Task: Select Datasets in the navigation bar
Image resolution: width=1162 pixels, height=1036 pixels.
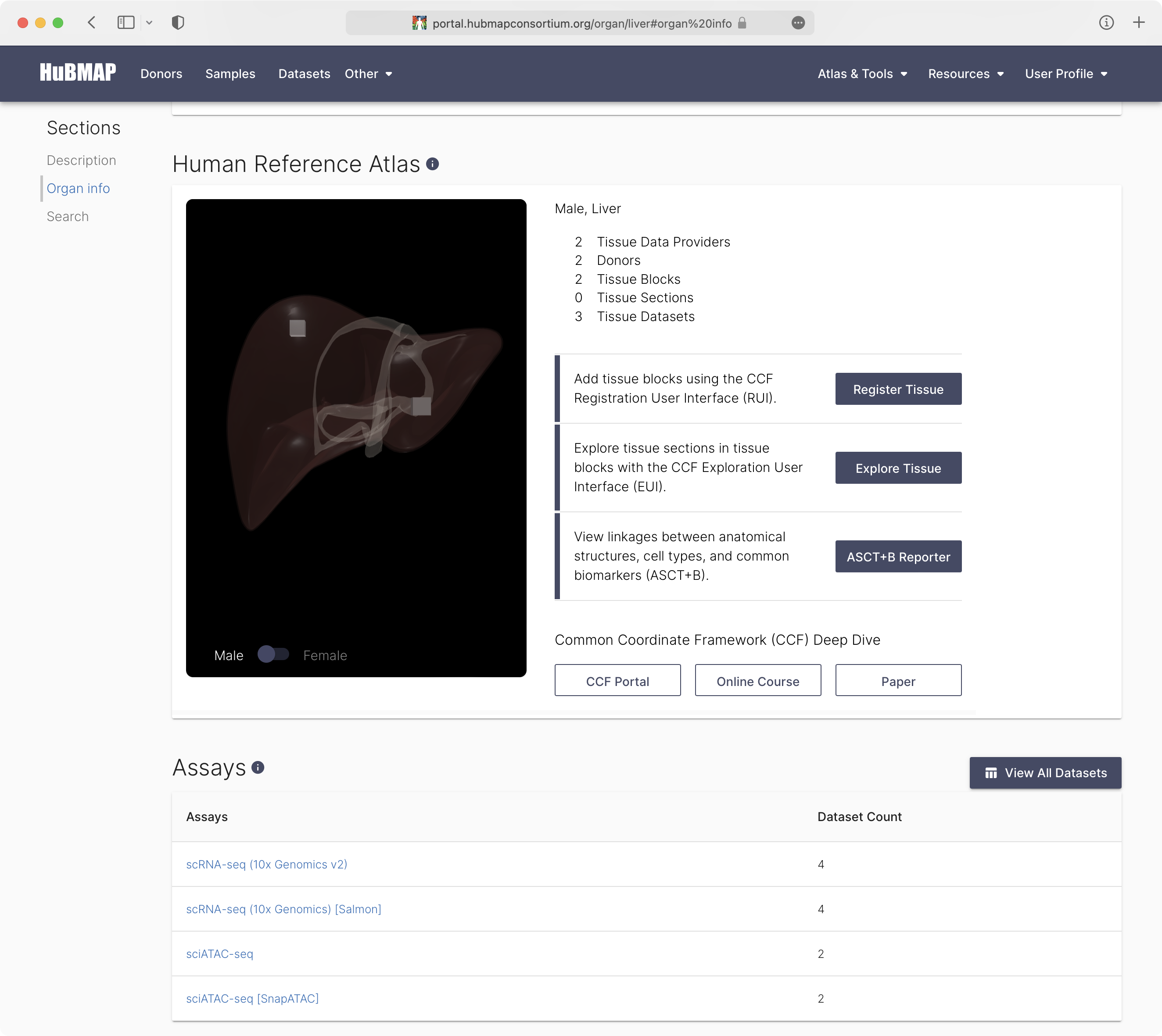Action: (304, 74)
